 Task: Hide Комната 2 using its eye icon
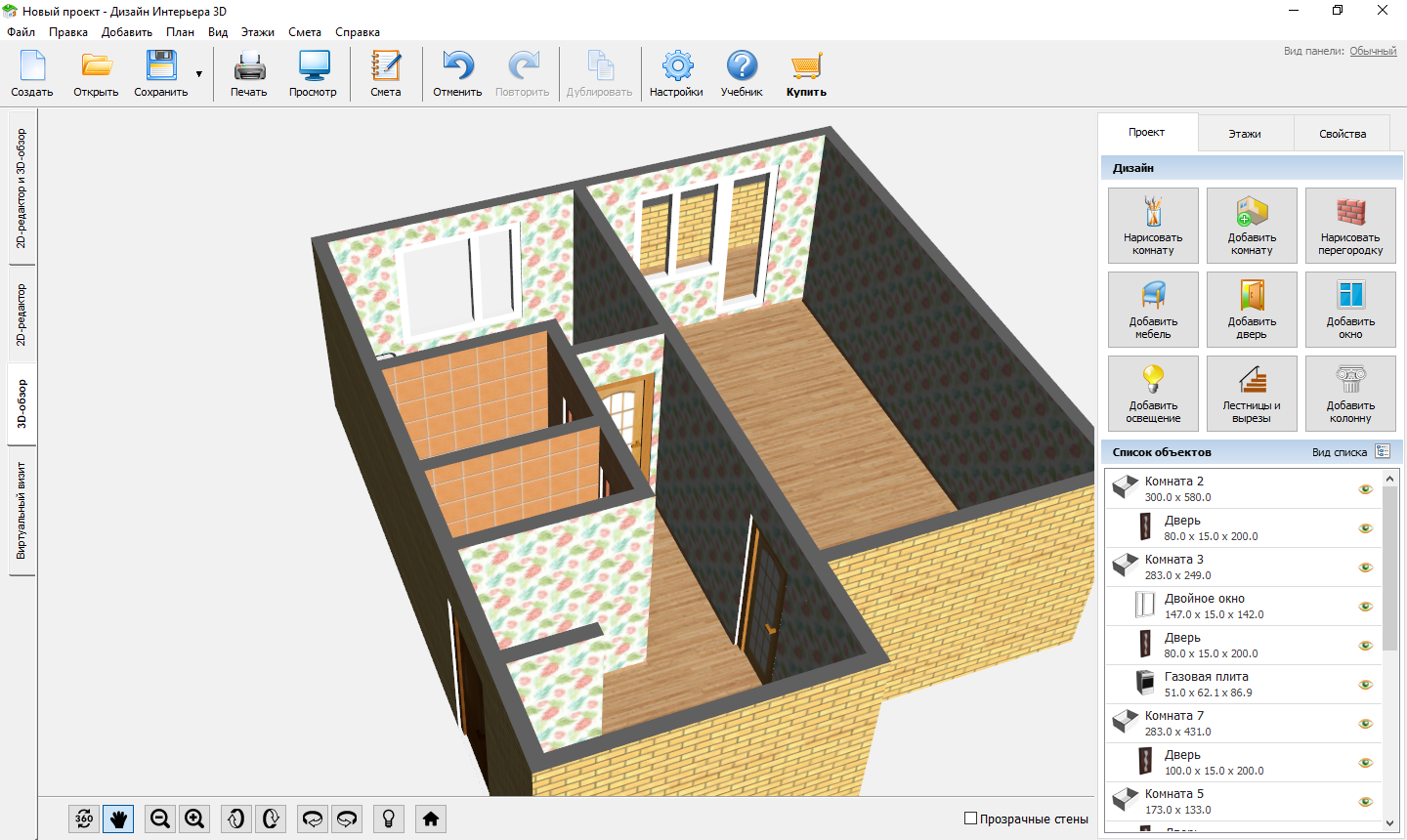[x=1366, y=489]
